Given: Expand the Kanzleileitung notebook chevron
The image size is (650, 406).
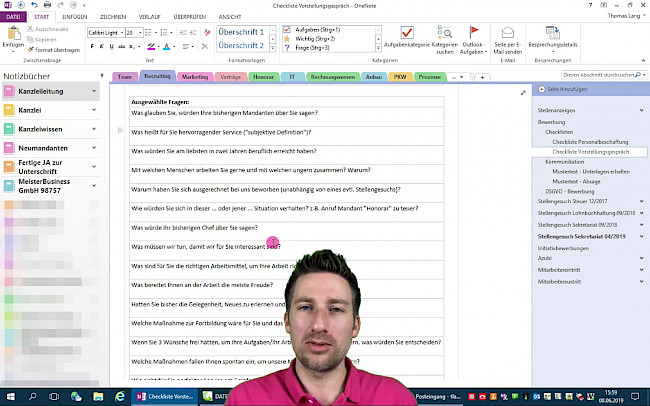Looking at the screenshot, I should [x=94, y=91].
